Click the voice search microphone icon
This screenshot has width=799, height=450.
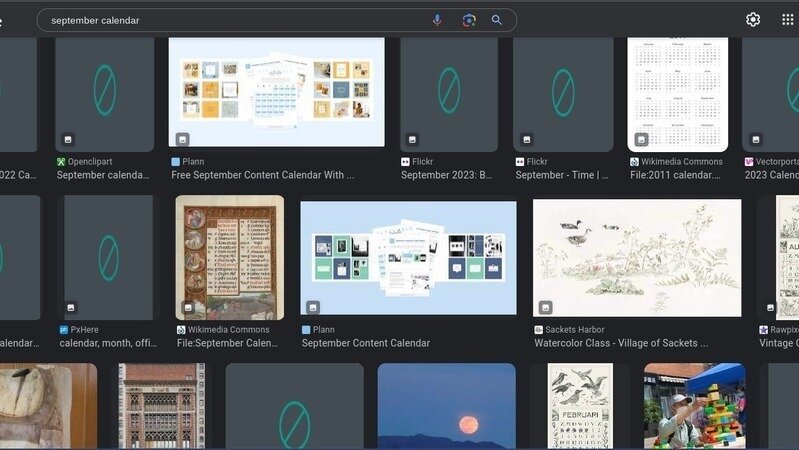coord(437,20)
